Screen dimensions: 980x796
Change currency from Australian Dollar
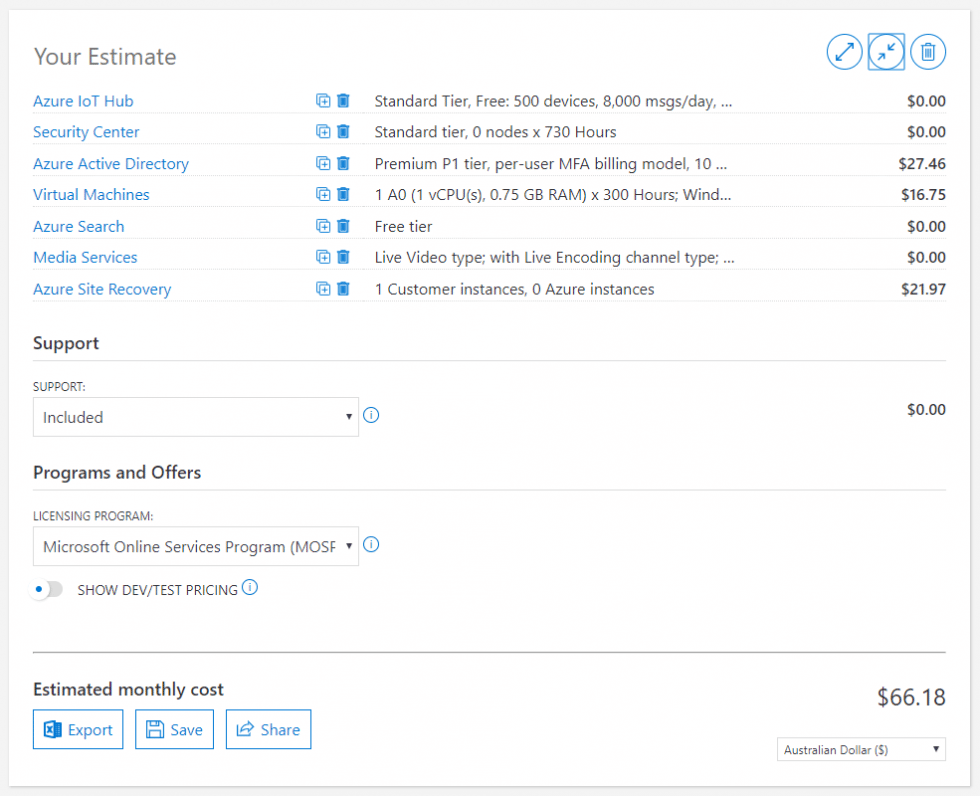click(860, 749)
